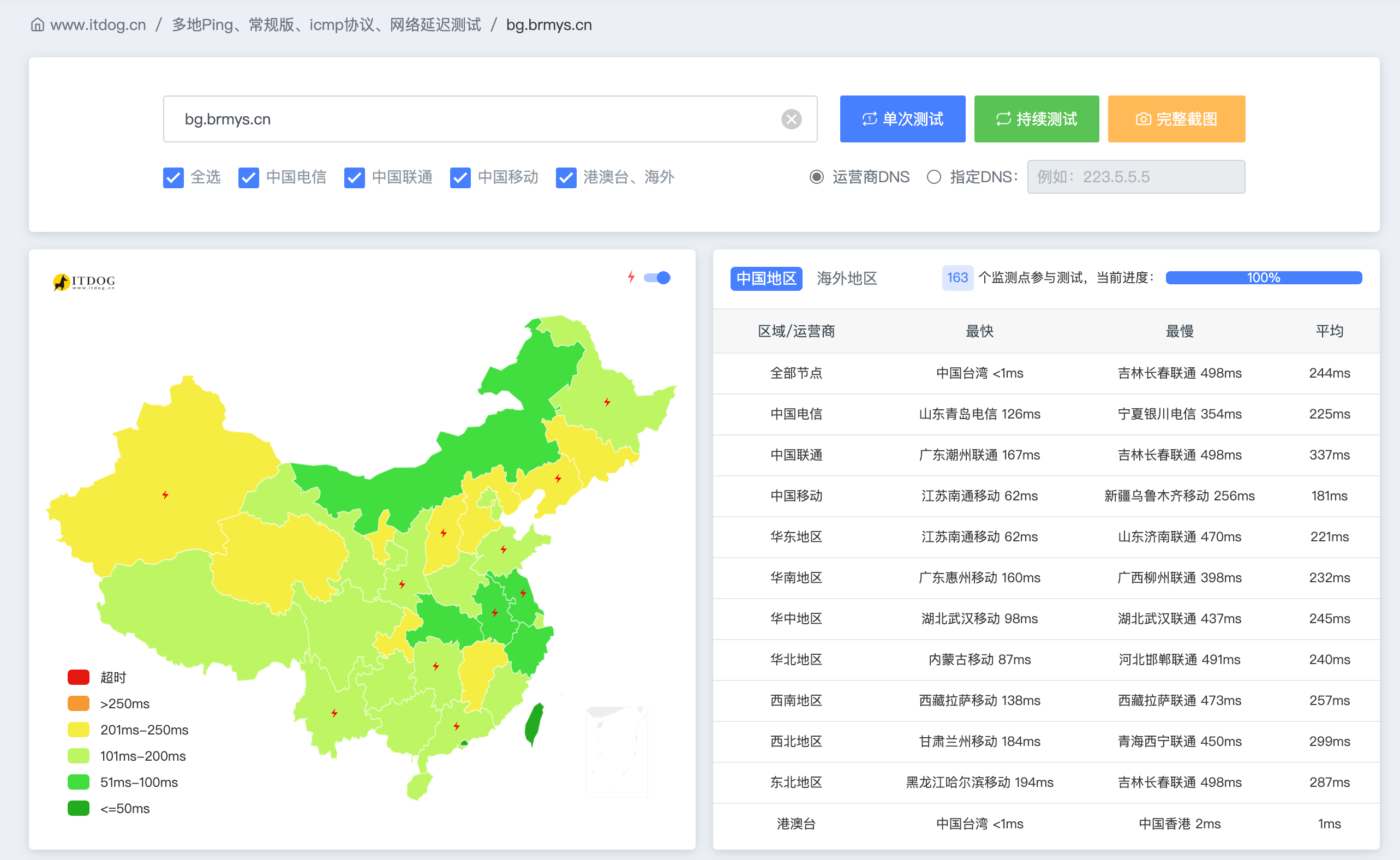Click 湖北武汉移动 98ms cell
This screenshot has height=860, width=1400.
click(x=980, y=619)
